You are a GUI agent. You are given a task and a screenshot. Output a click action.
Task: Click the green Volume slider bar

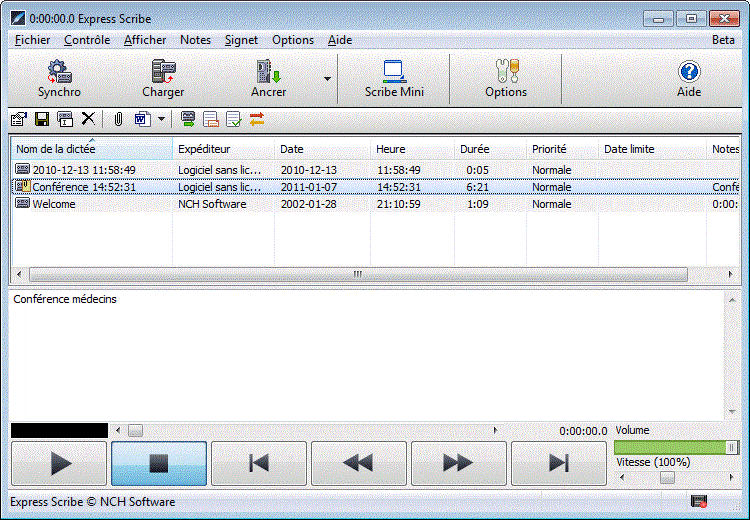pos(676,447)
